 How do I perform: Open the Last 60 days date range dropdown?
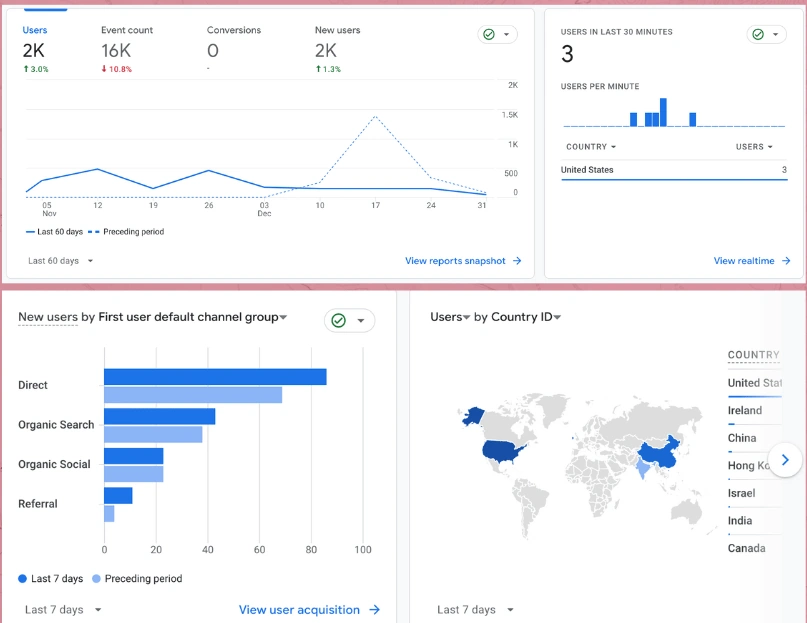click(61, 261)
